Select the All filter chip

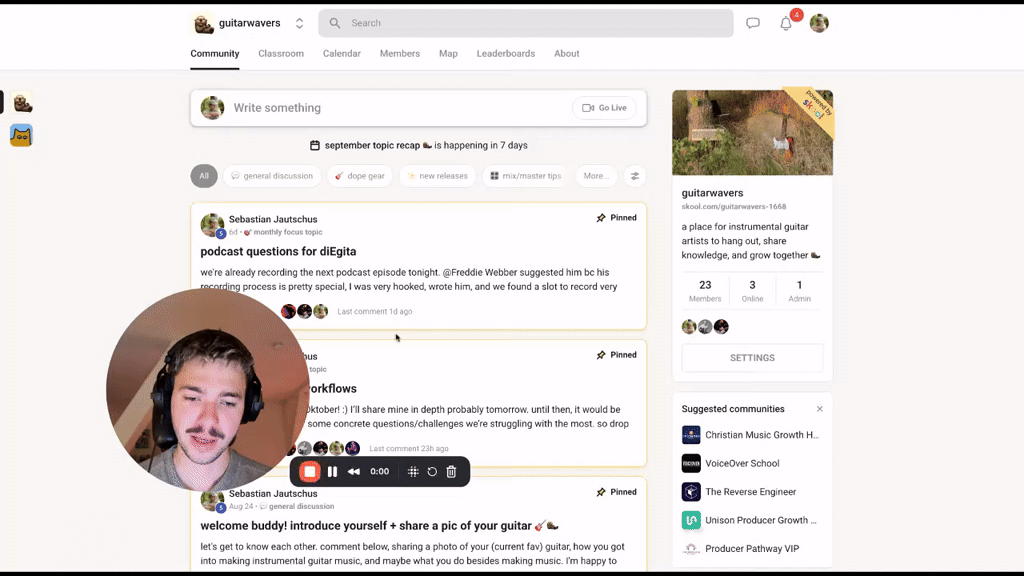click(204, 176)
